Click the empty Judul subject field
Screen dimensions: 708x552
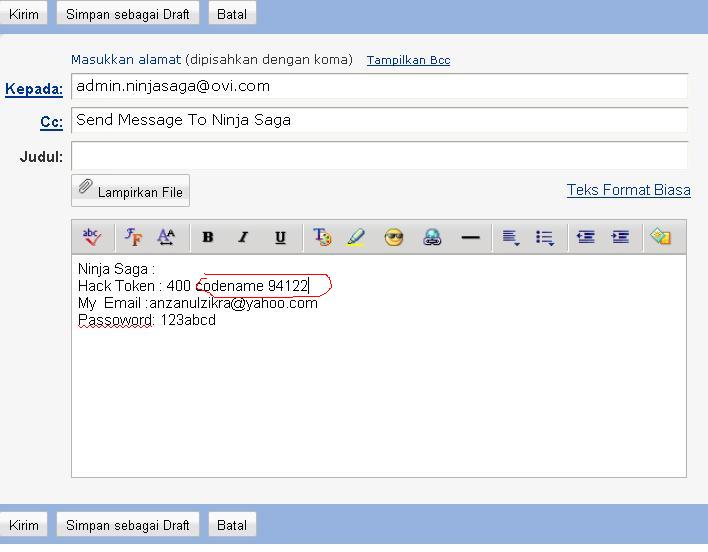coord(379,155)
